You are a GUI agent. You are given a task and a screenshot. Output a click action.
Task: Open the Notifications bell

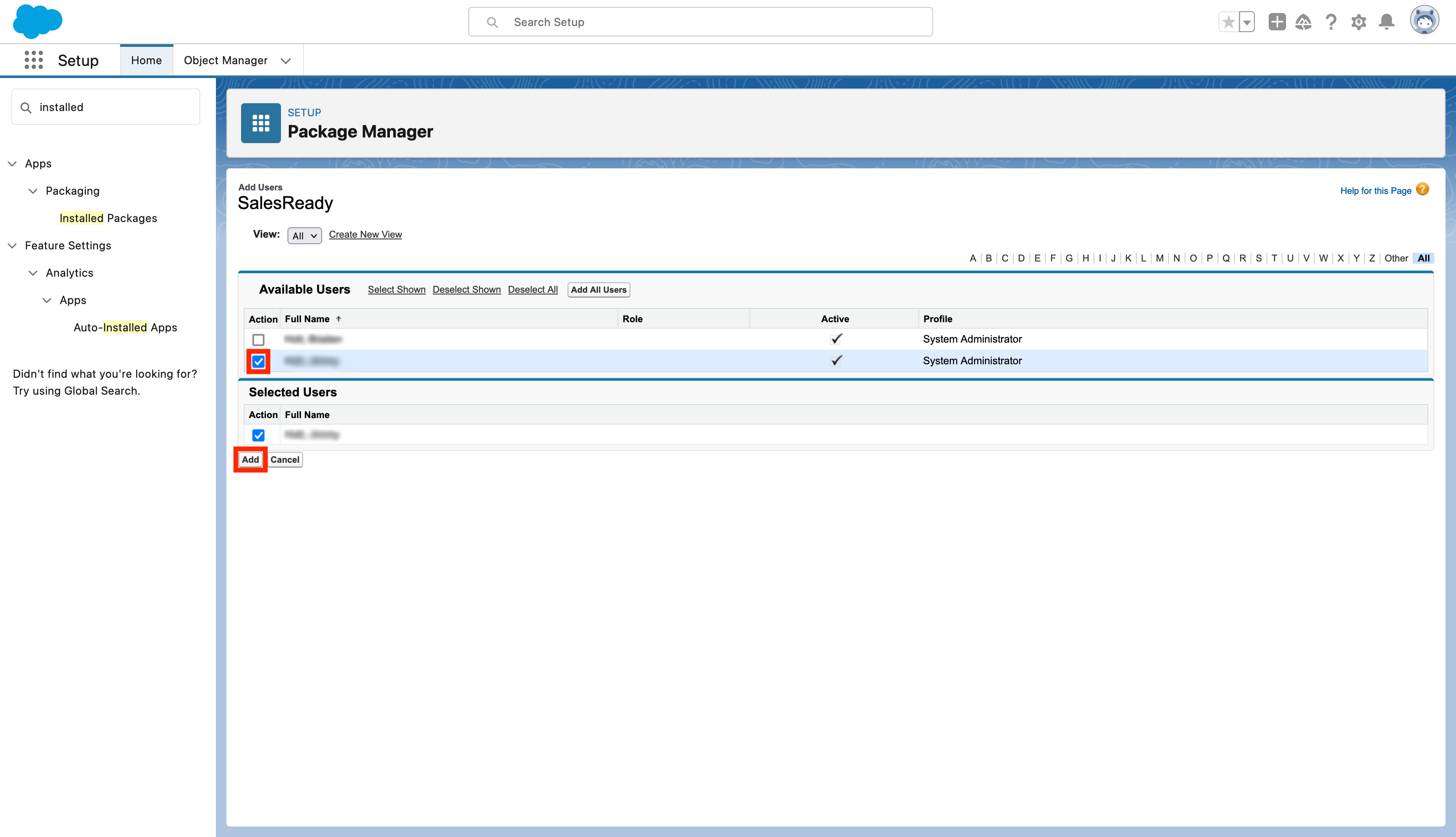(1387, 23)
